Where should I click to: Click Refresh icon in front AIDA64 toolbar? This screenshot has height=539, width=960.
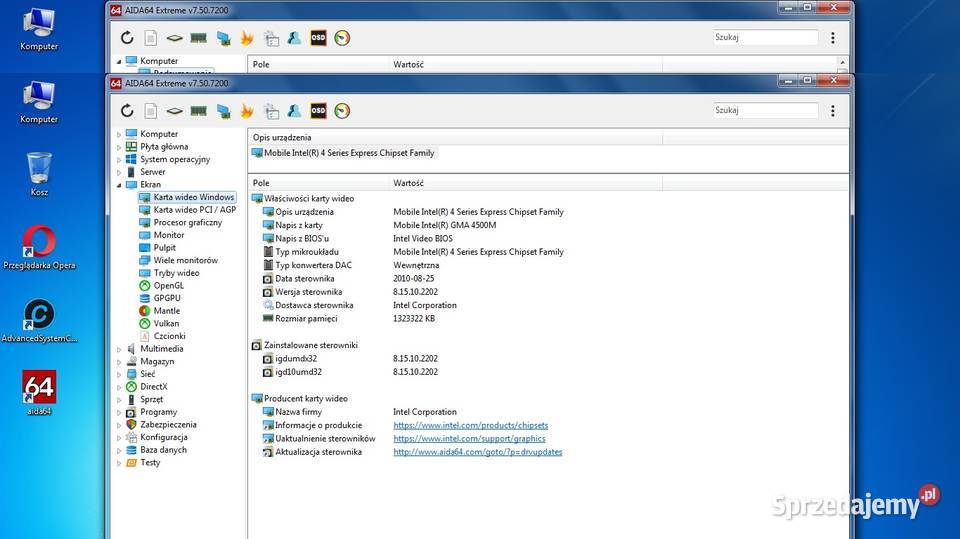click(127, 111)
